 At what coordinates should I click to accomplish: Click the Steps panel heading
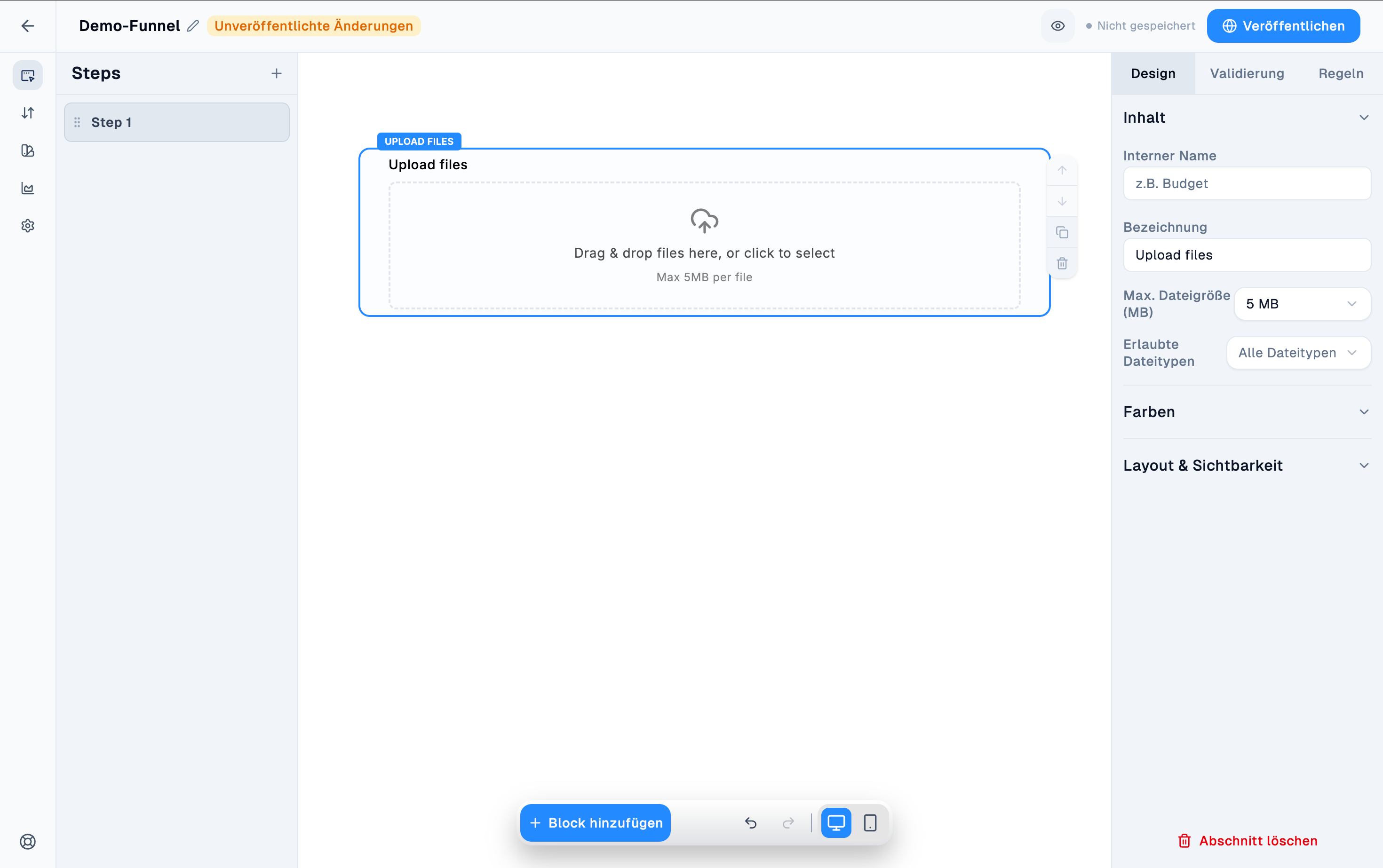tap(96, 73)
